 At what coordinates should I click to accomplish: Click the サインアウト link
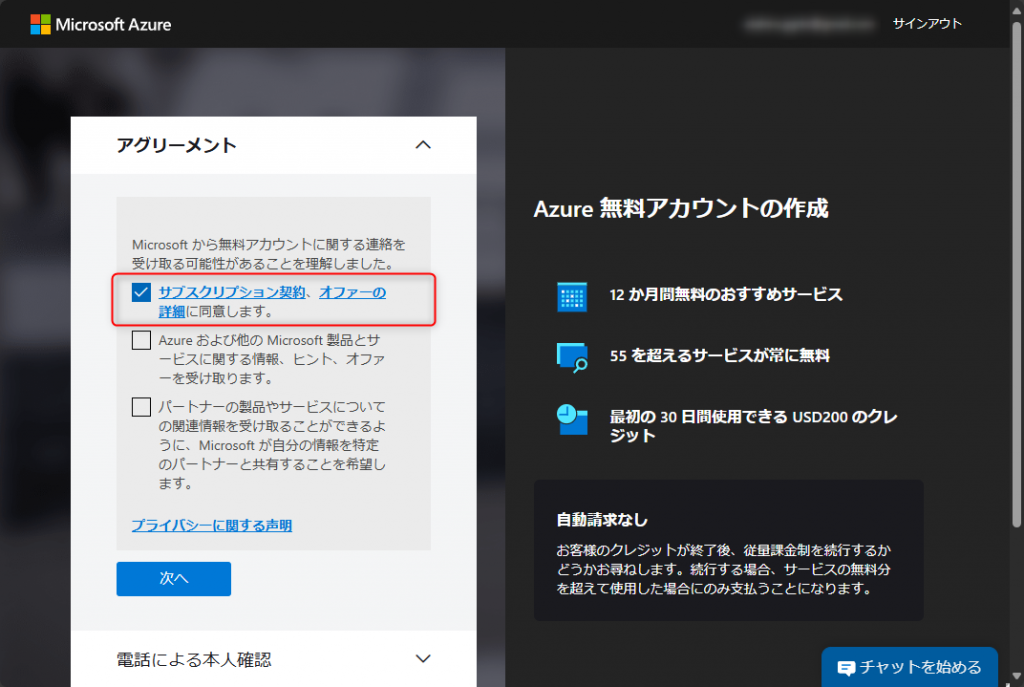927,24
